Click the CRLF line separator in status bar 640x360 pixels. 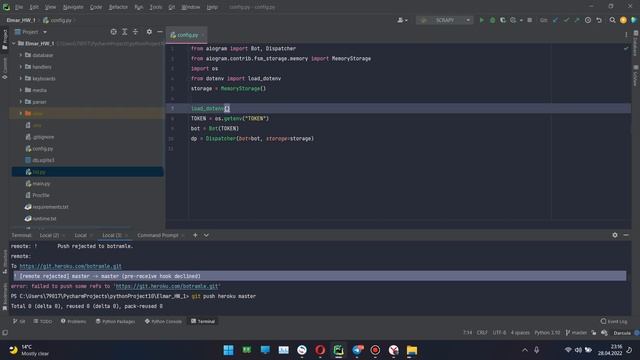click(482, 333)
